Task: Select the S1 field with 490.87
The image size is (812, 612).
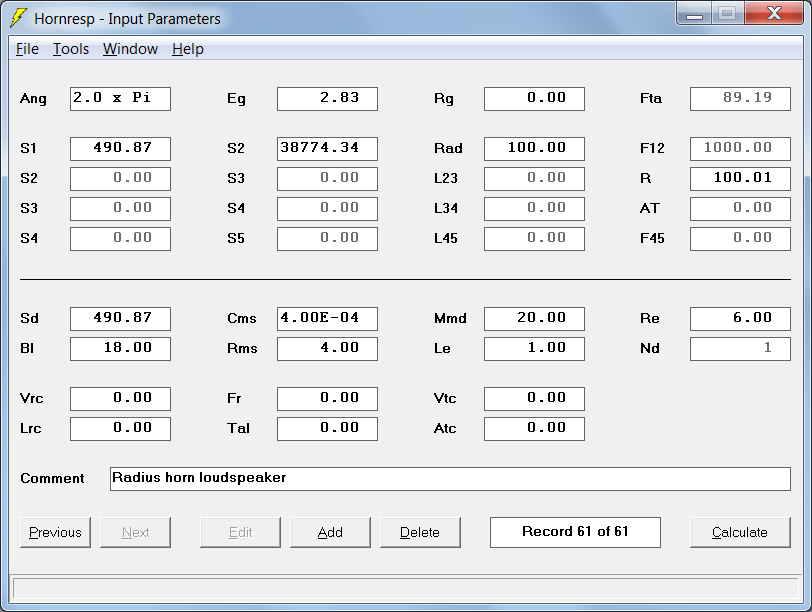Action: pos(120,149)
